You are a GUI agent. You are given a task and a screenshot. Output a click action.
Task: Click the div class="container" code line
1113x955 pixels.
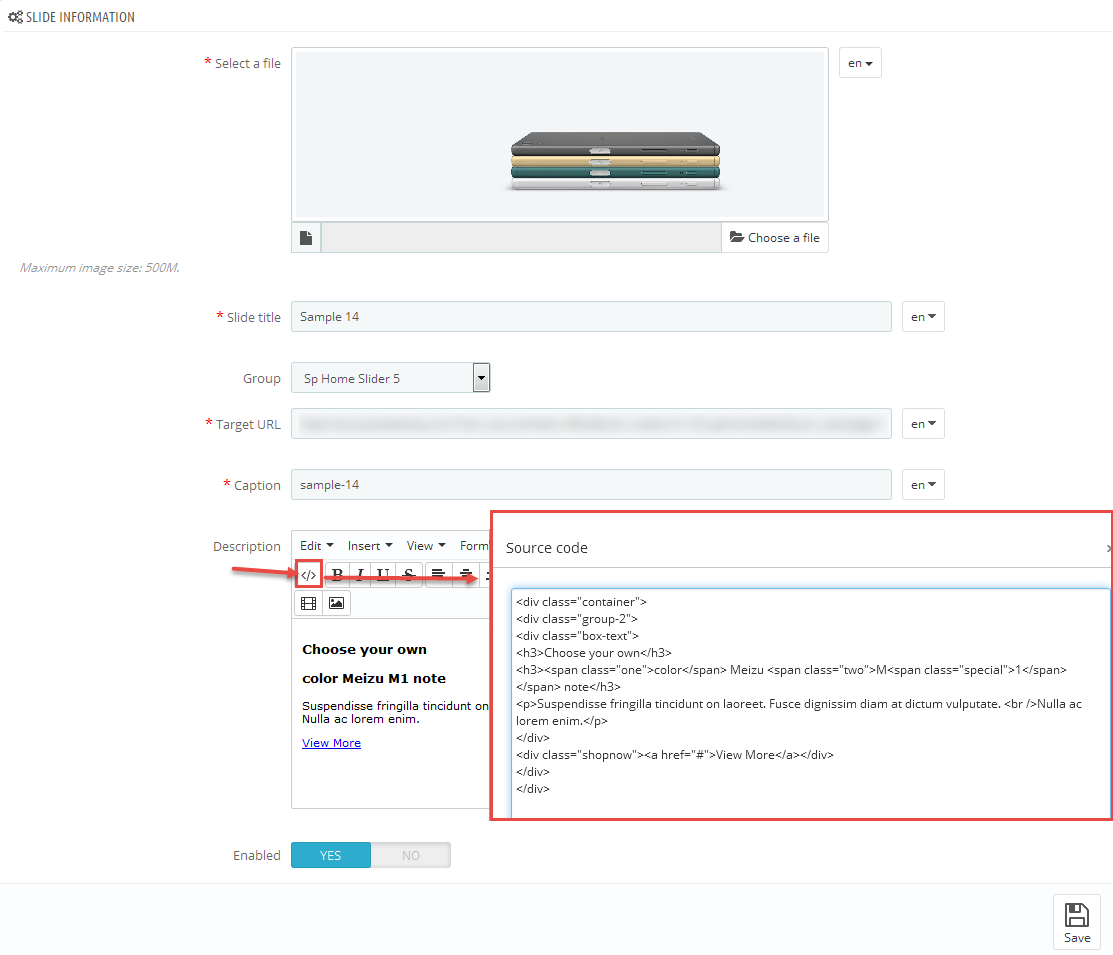tap(581, 602)
